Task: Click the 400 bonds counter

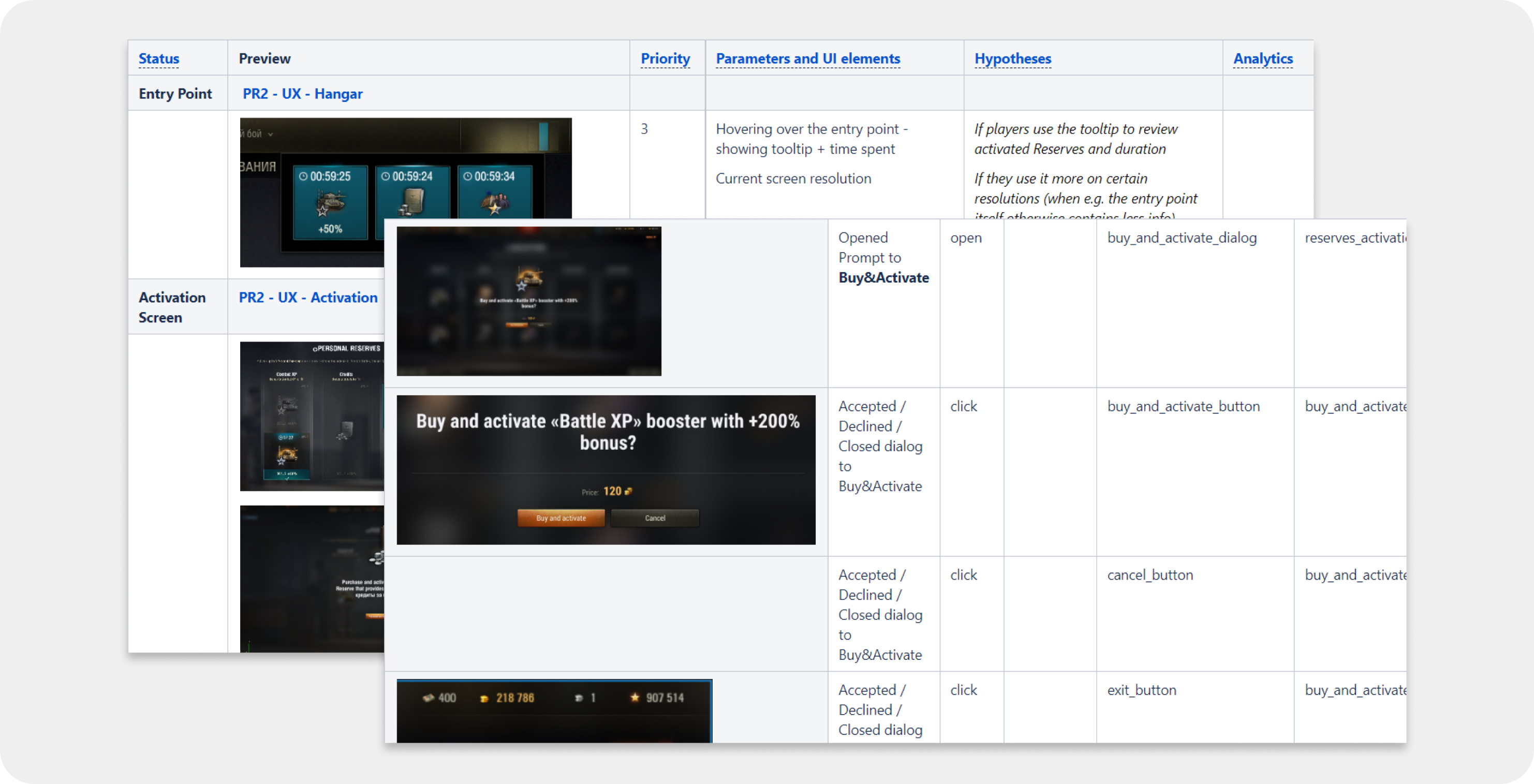Action: [x=439, y=698]
